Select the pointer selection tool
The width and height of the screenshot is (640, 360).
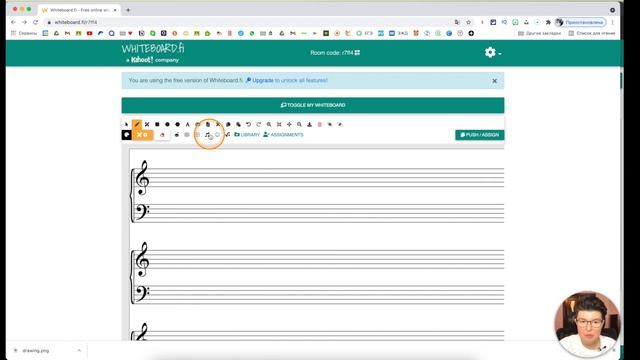coord(127,124)
